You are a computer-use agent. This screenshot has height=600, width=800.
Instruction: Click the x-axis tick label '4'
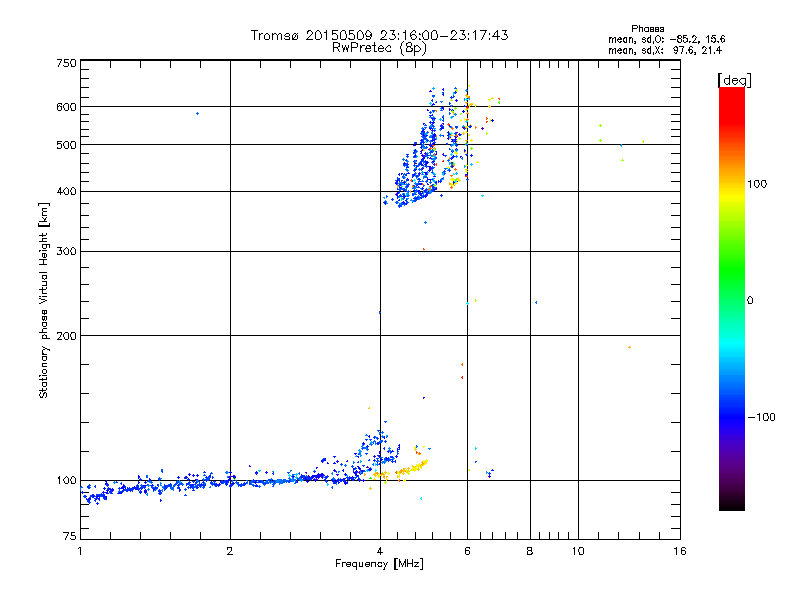coord(380,551)
